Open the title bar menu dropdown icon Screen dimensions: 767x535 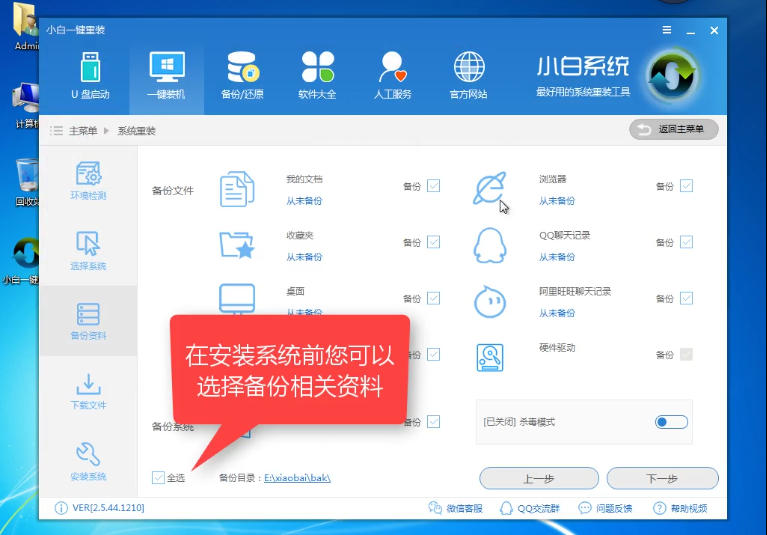pos(666,30)
